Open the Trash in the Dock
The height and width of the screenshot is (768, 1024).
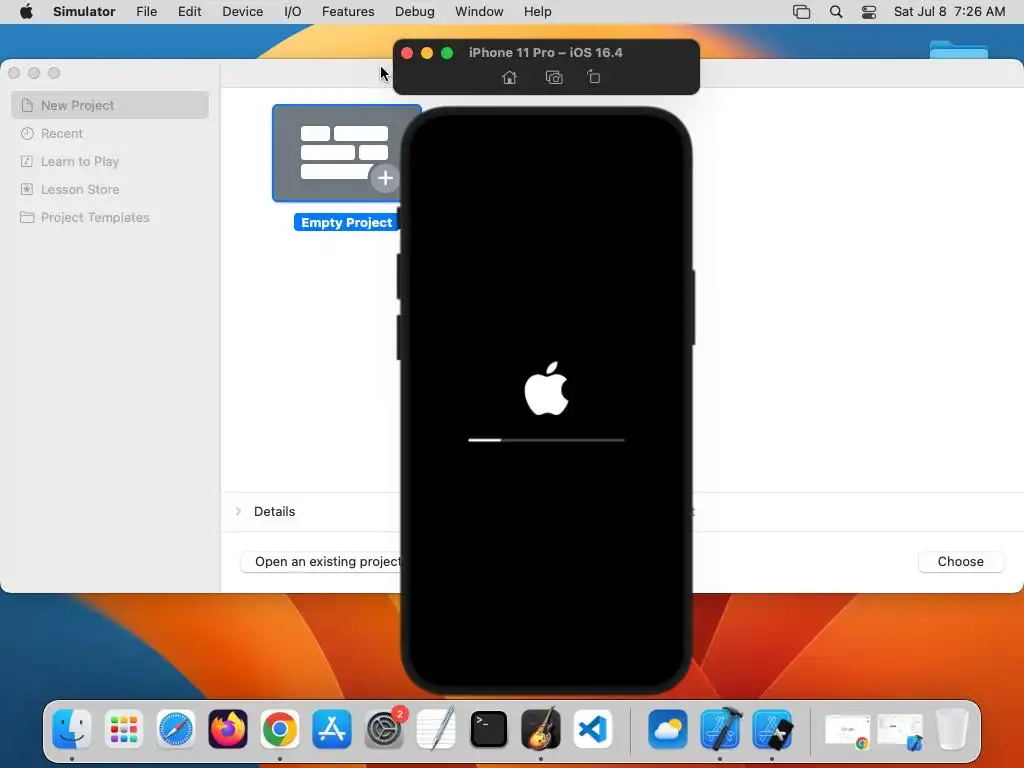(952, 729)
